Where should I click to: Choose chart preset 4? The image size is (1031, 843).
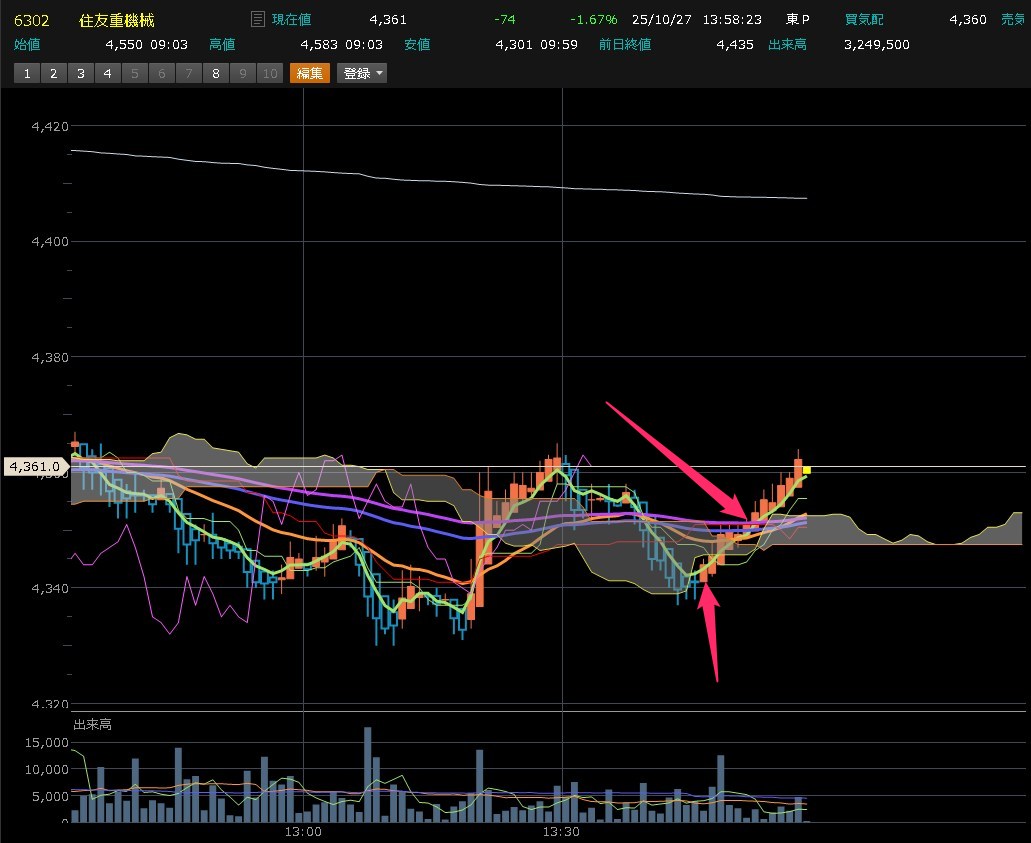(107, 73)
